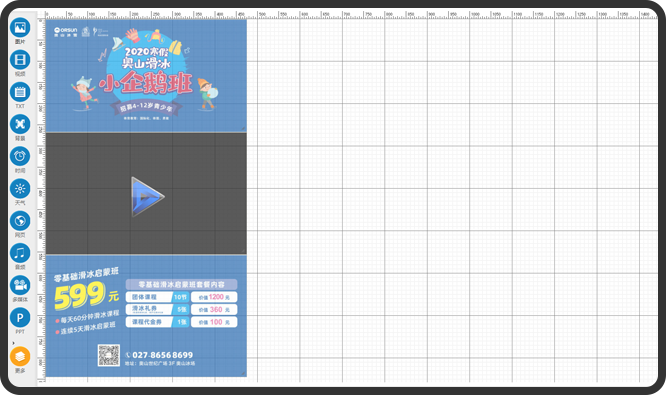Select the 599元 pricing image block
Viewport: 666px width, 395px height.
[146, 316]
